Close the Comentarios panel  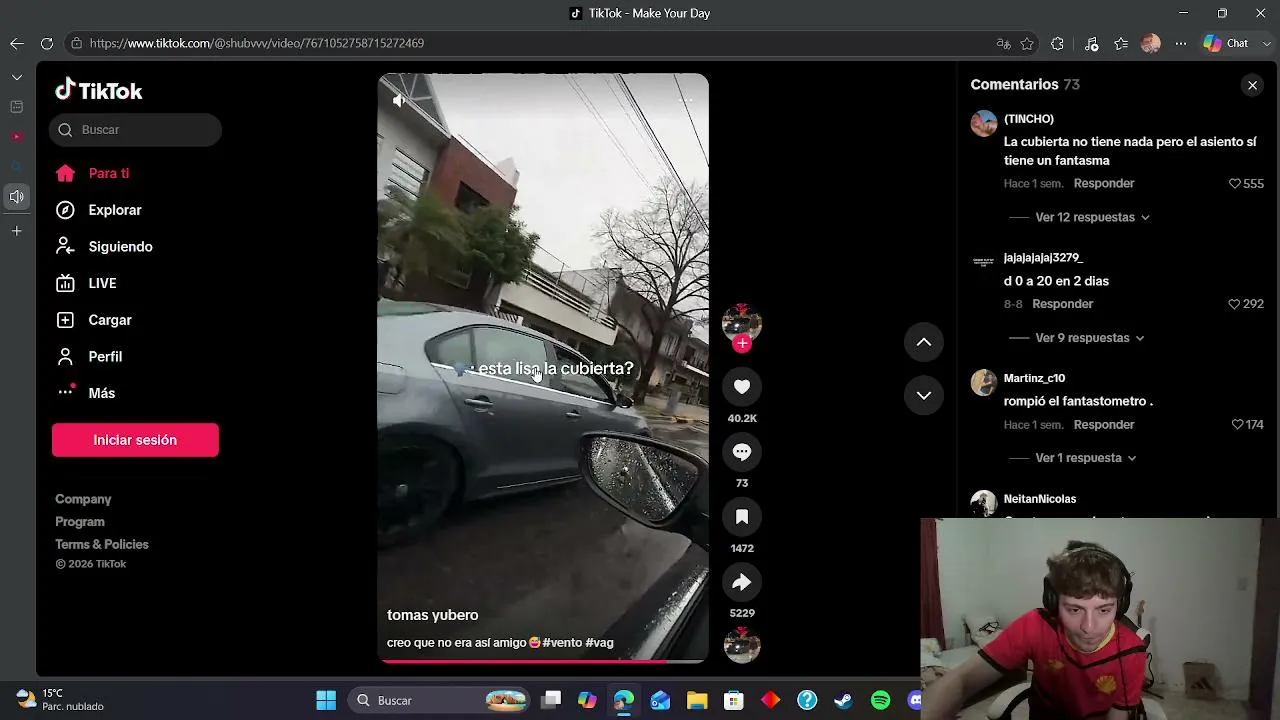(1252, 85)
